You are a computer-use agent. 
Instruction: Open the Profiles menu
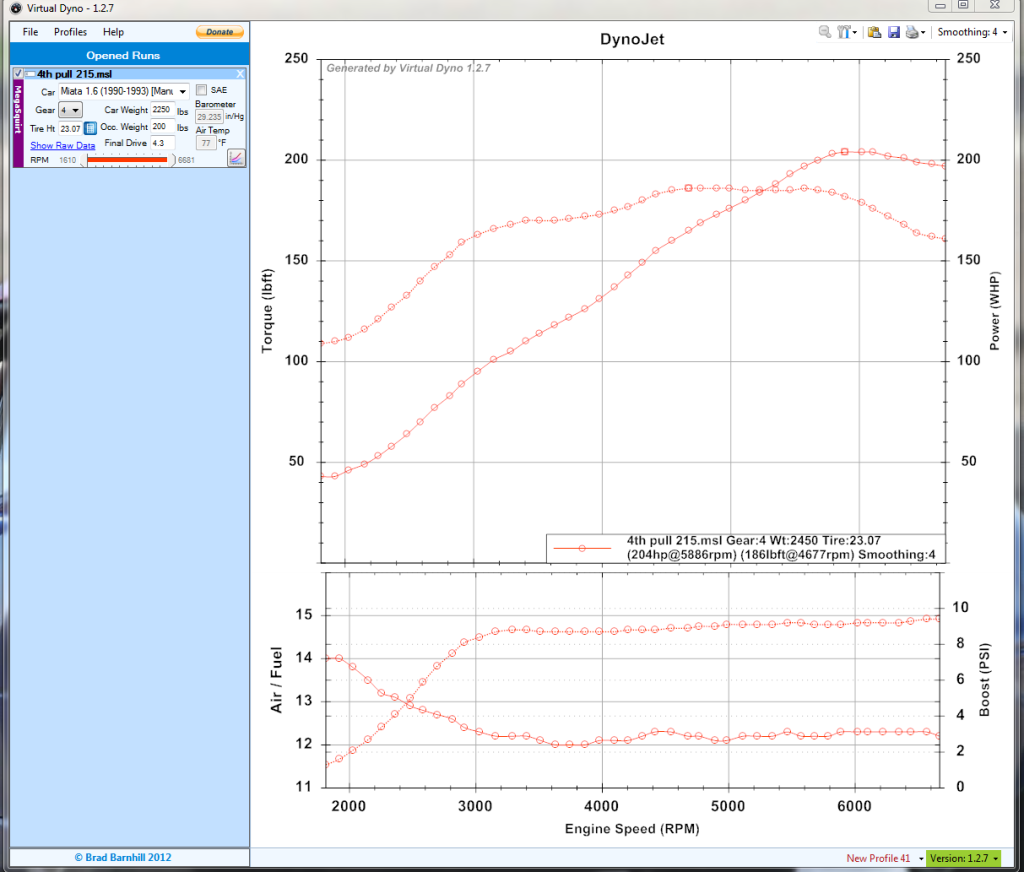(70, 32)
